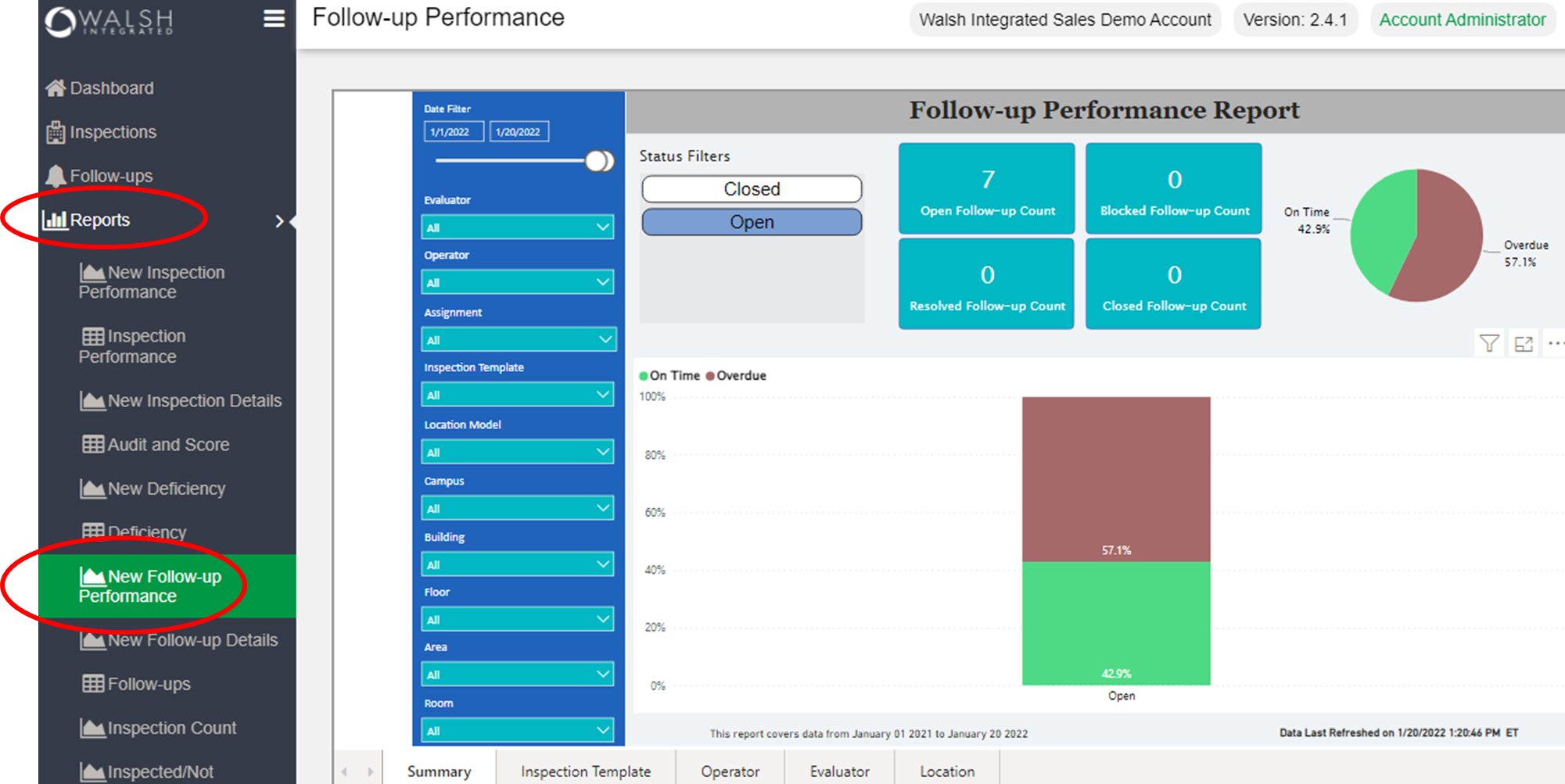The width and height of the screenshot is (1565, 784).
Task: Open the Location tab at the bottom
Action: pyautogui.click(x=946, y=771)
